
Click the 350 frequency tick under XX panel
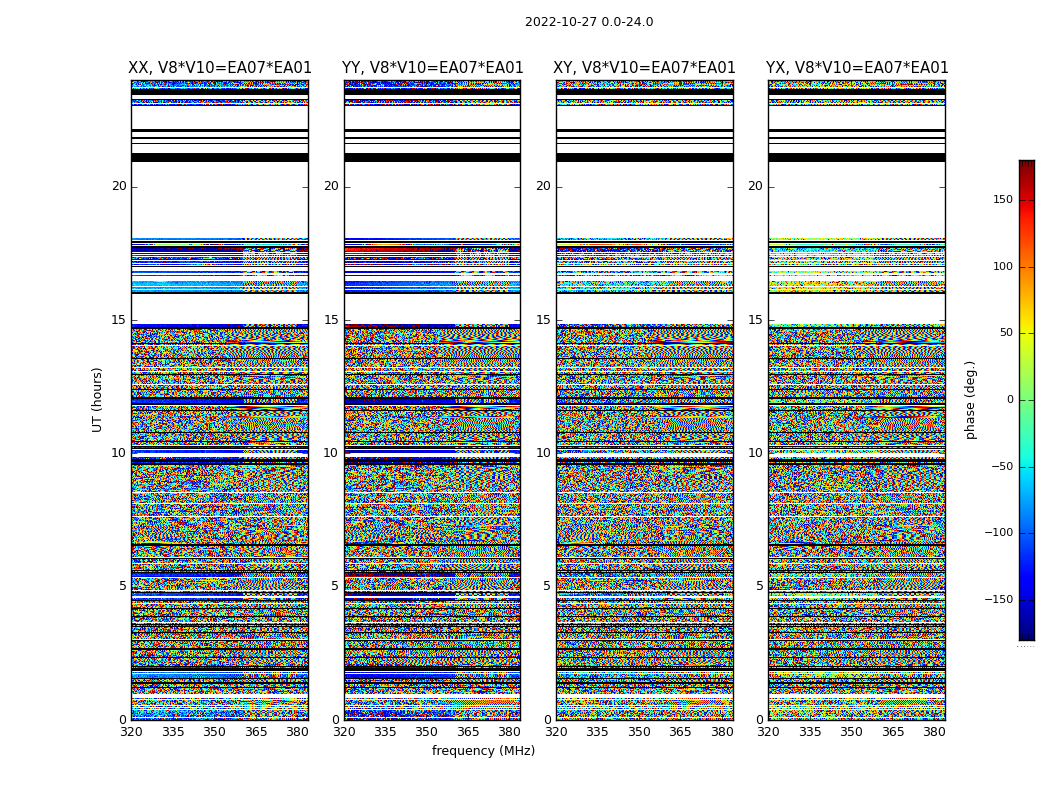click(x=214, y=732)
